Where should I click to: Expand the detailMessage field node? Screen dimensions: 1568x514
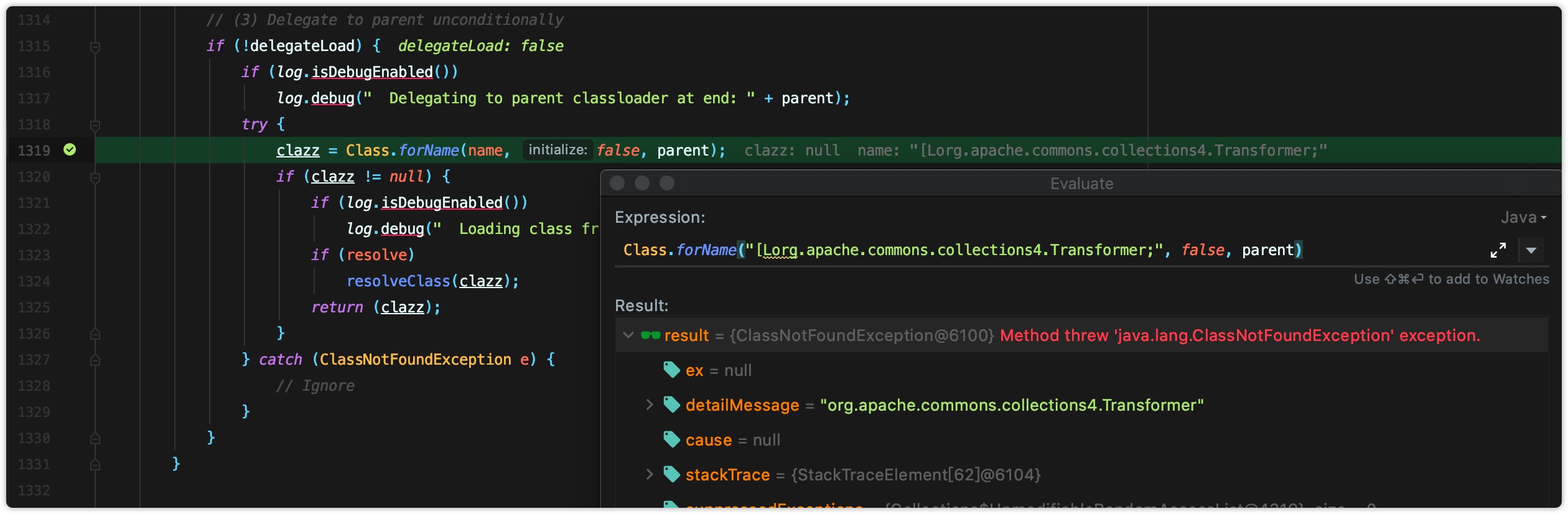tap(650, 405)
